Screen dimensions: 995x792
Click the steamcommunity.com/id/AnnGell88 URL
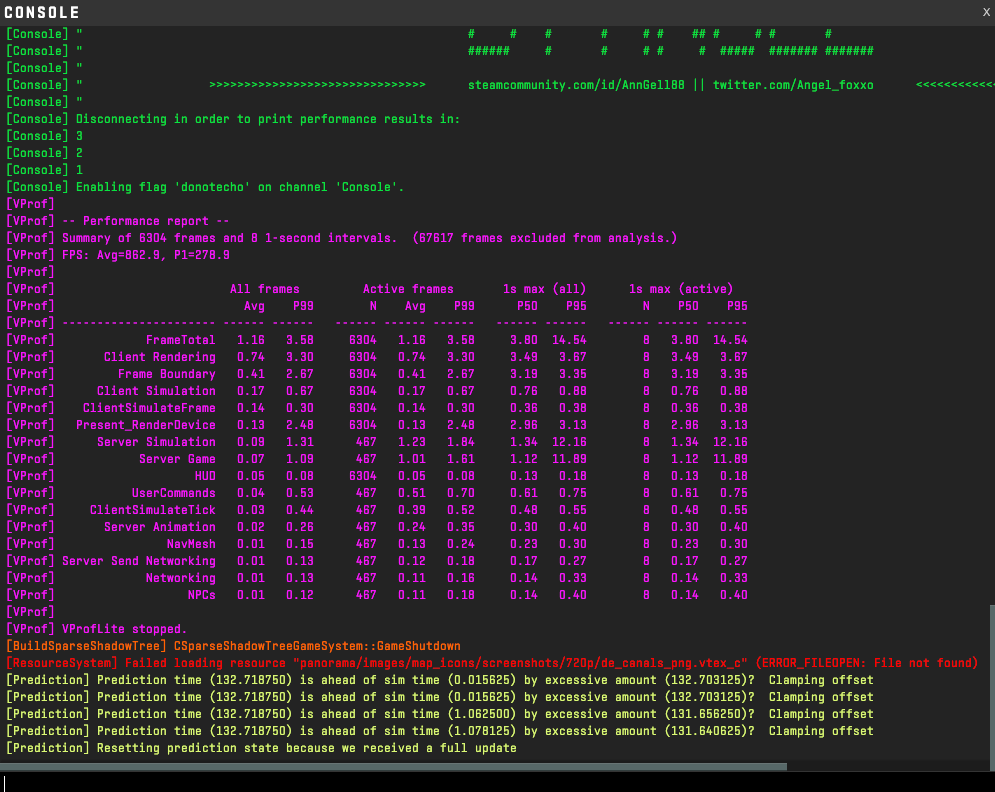[576, 85]
